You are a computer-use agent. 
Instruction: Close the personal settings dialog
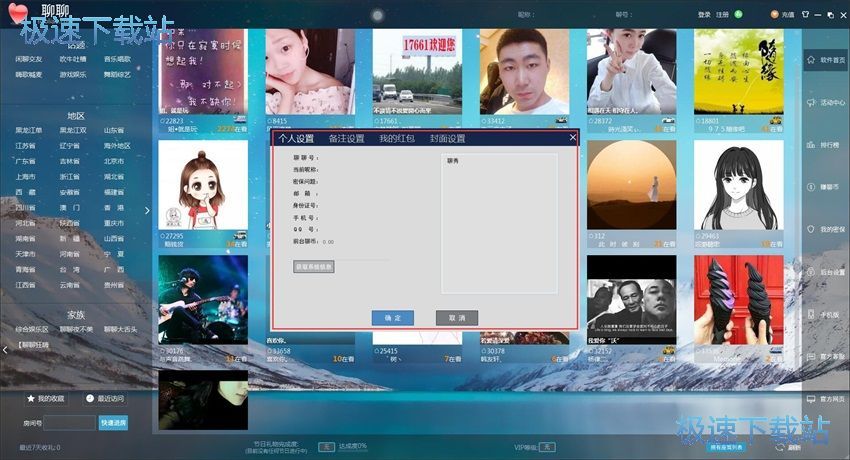pos(573,138)
